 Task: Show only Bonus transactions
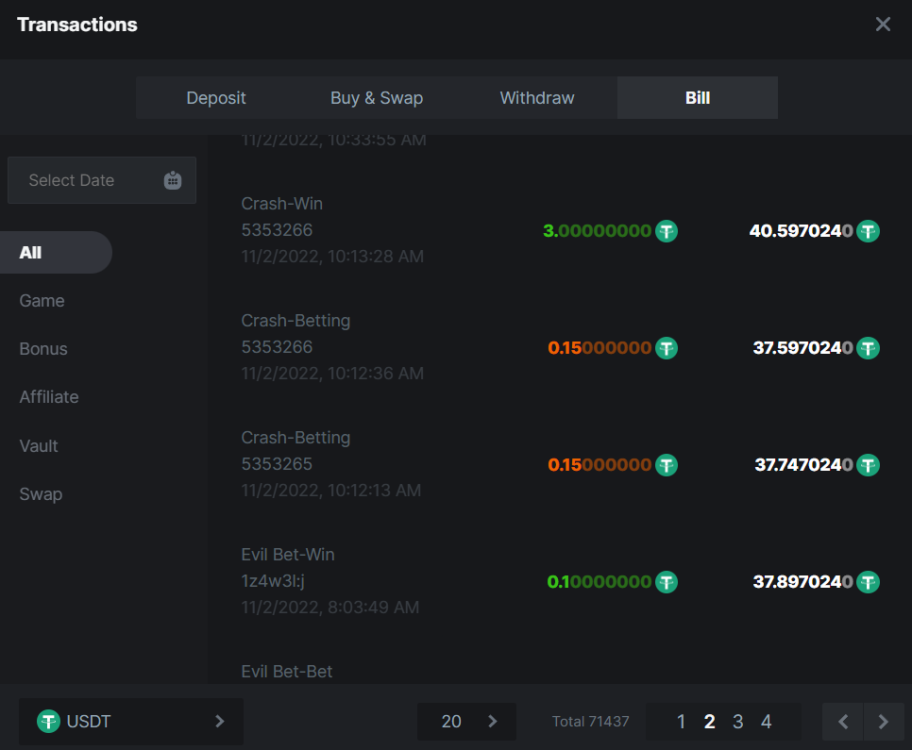[43, 349]
